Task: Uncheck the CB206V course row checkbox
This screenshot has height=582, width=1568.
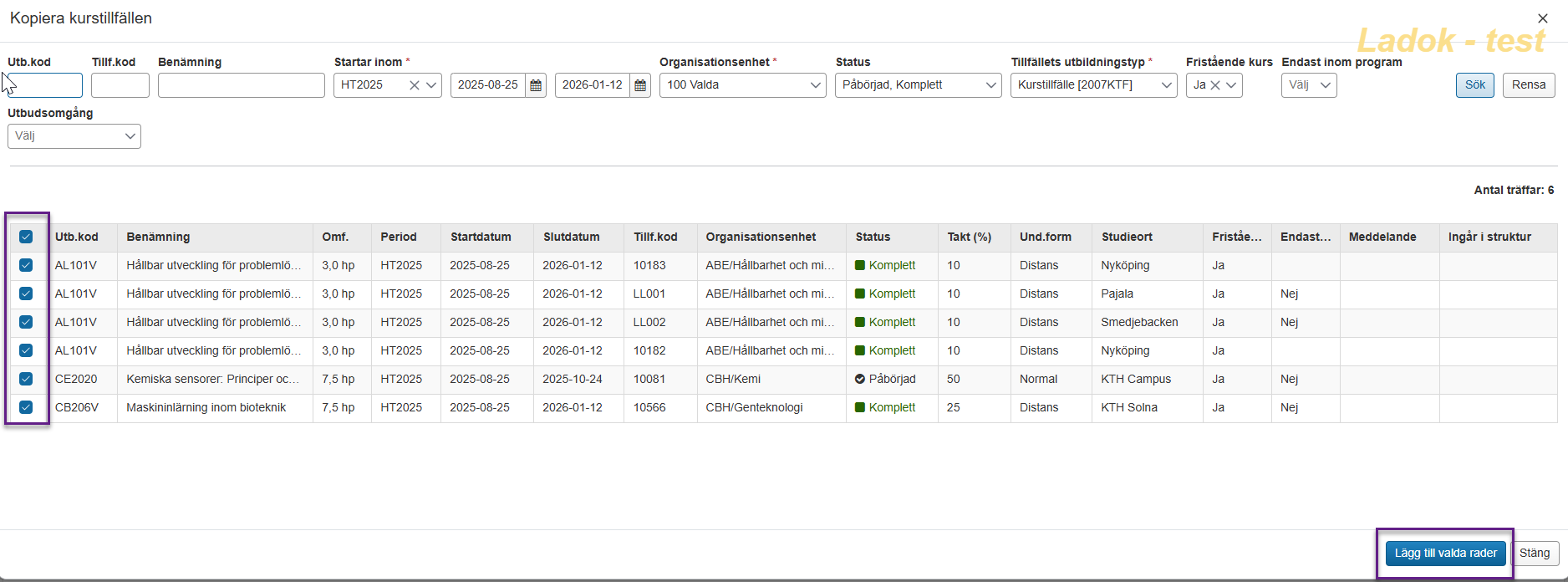Action: pos(26,408)
